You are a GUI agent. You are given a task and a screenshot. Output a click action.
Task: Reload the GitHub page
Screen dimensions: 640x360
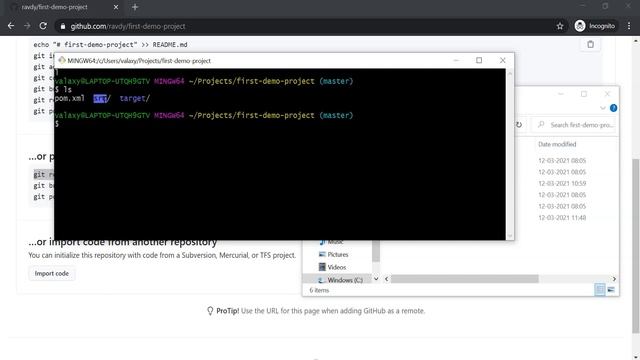pos(43,26)
